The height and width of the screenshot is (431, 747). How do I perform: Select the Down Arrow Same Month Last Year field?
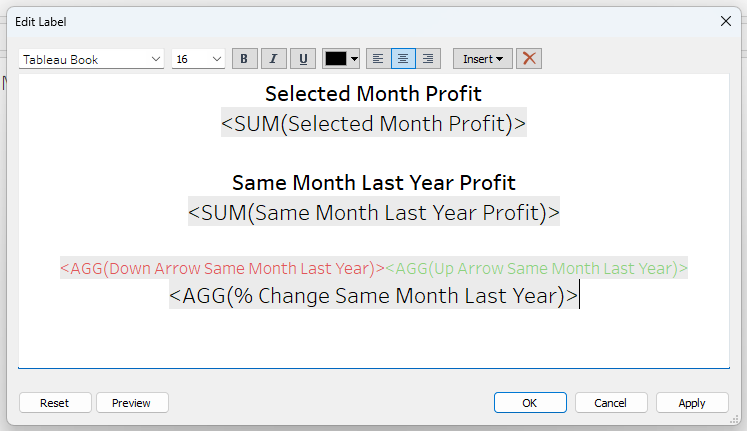pos(222,269)
